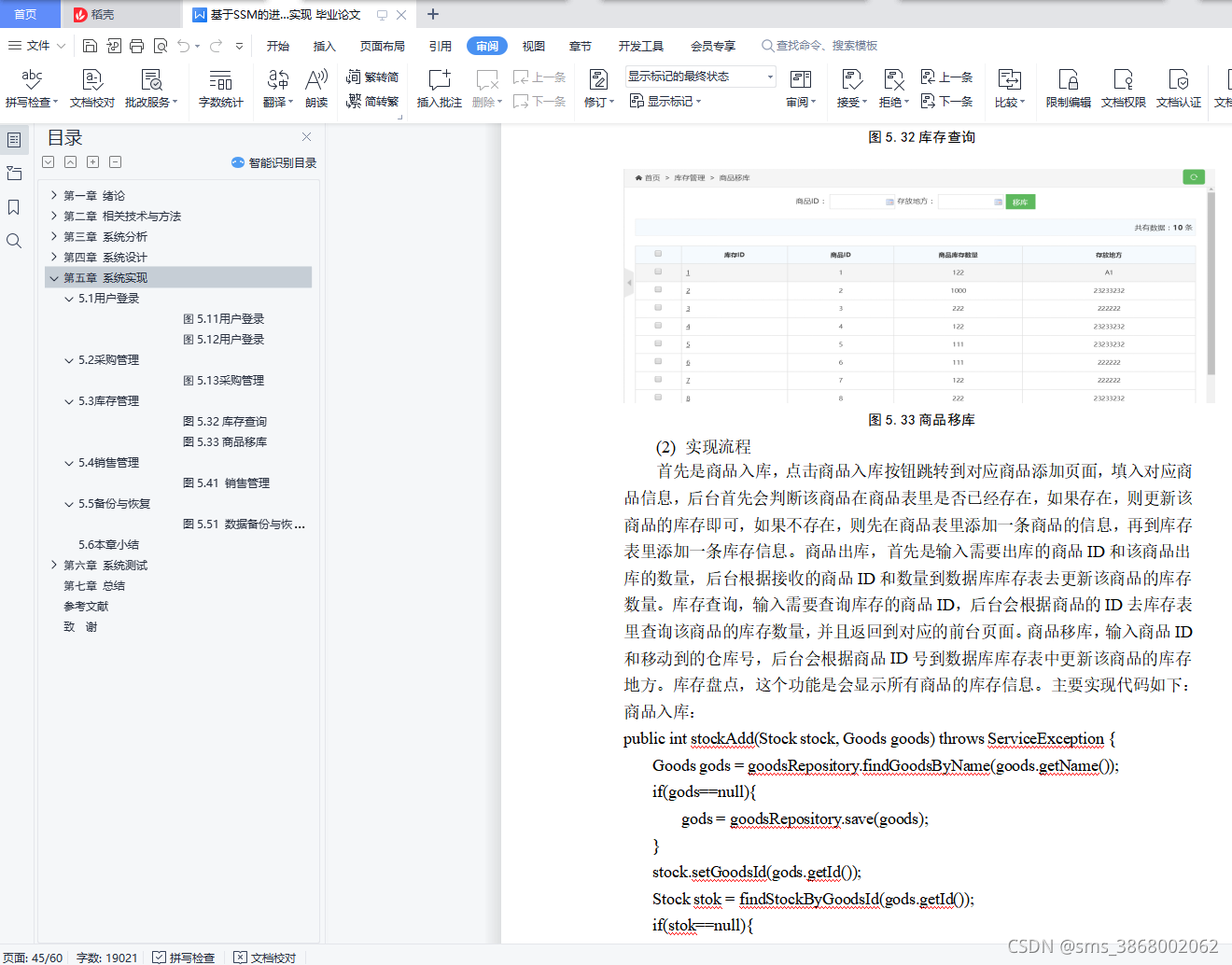Toggle 拼写检查 in the status bar
Screen dimensions: 1232x965
point(184,957)
